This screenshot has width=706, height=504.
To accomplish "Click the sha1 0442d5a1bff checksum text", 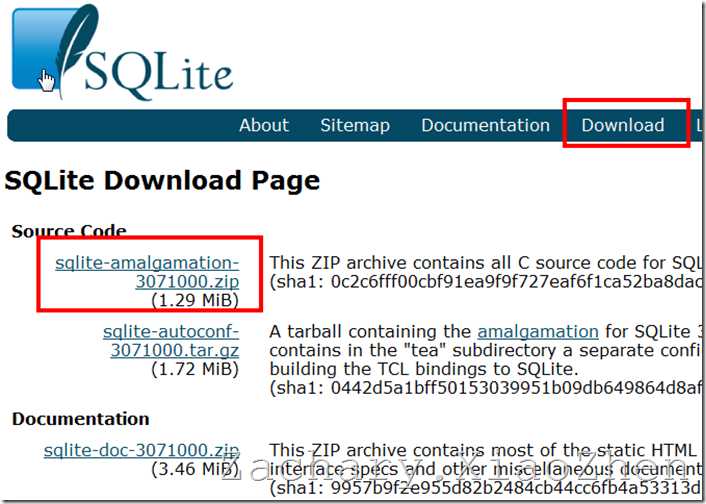I will (485, 388).
